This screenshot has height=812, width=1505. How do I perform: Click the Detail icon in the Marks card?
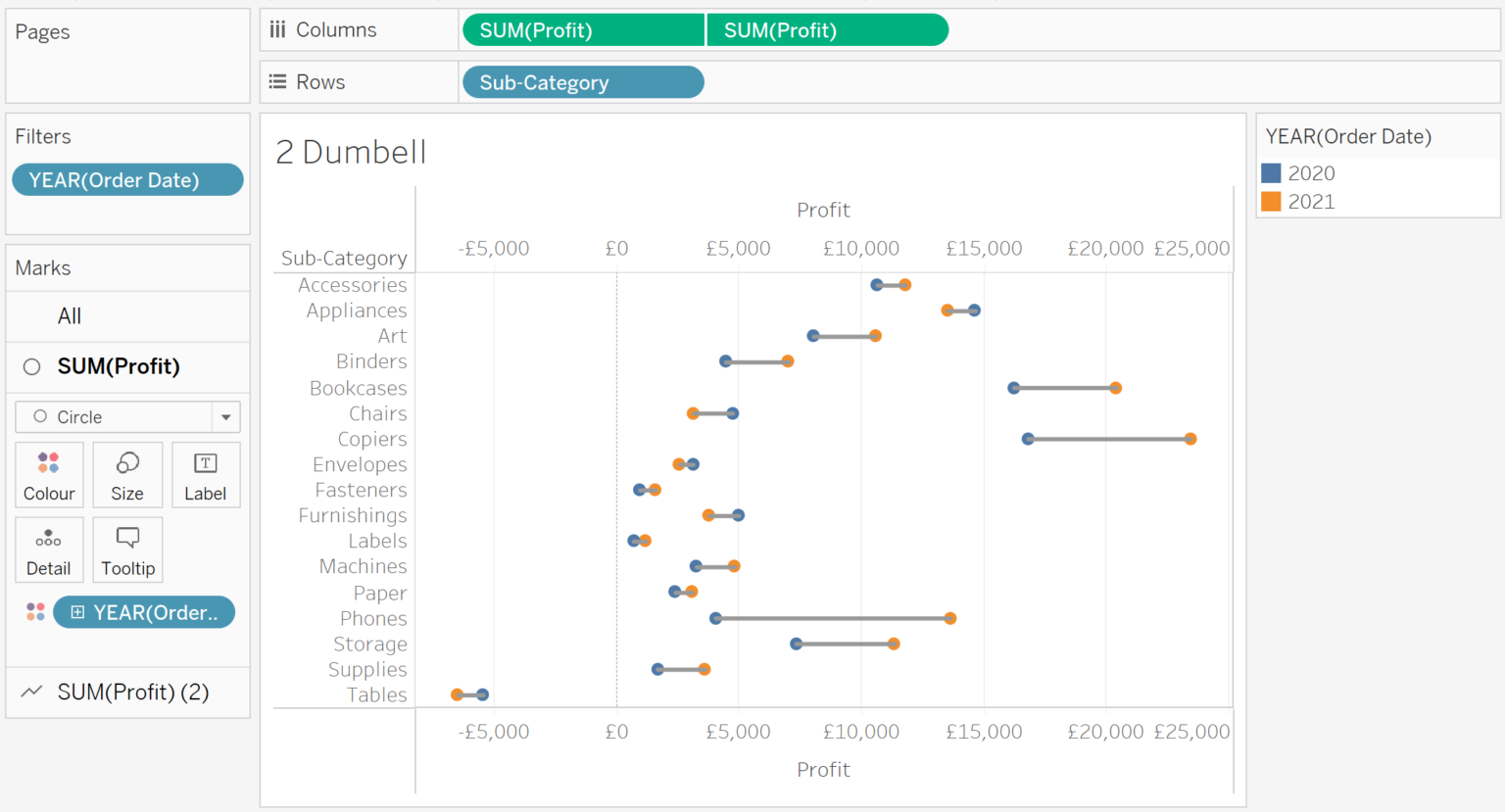[49, 549]
